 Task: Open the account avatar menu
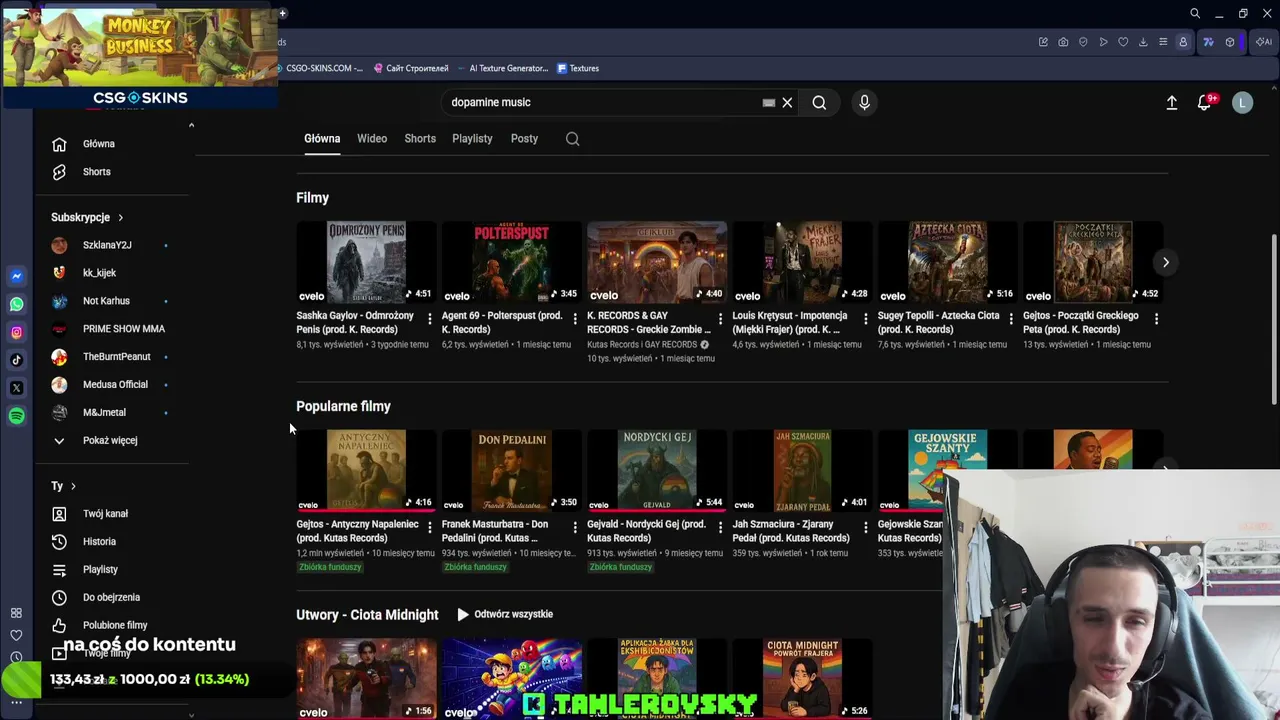(1243, 102)
